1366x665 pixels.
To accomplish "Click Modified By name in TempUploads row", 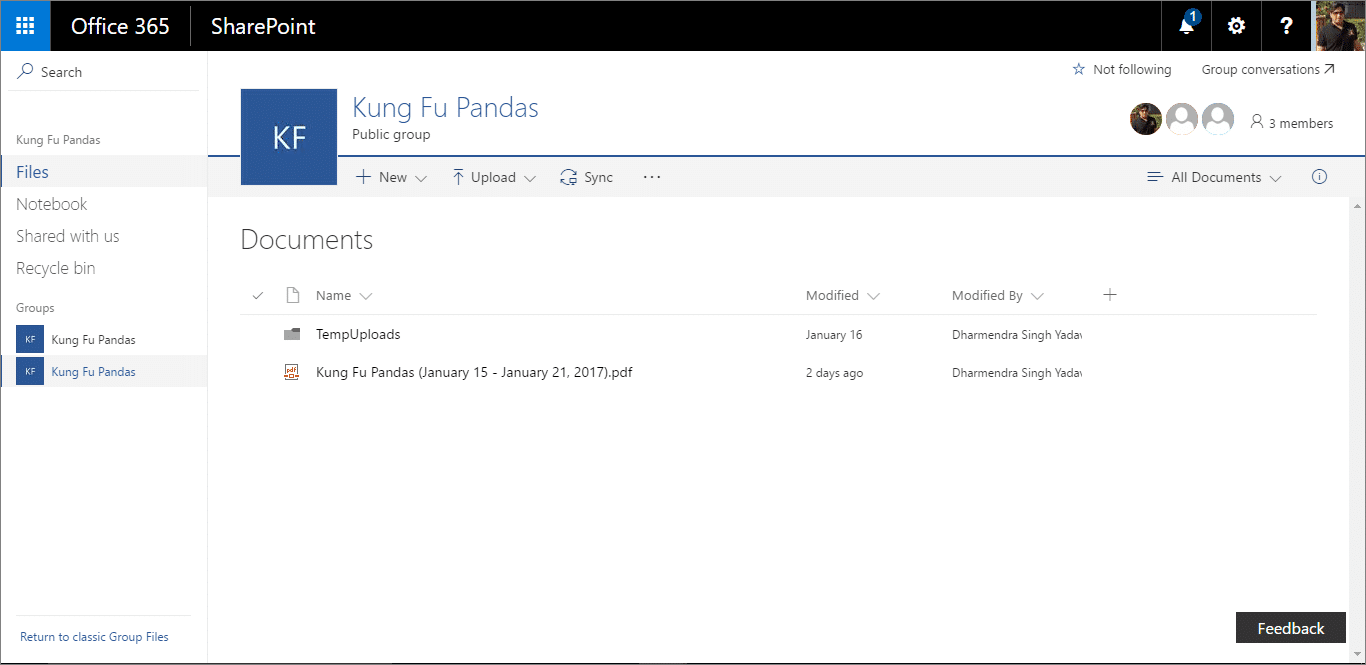I will 1017,335.
